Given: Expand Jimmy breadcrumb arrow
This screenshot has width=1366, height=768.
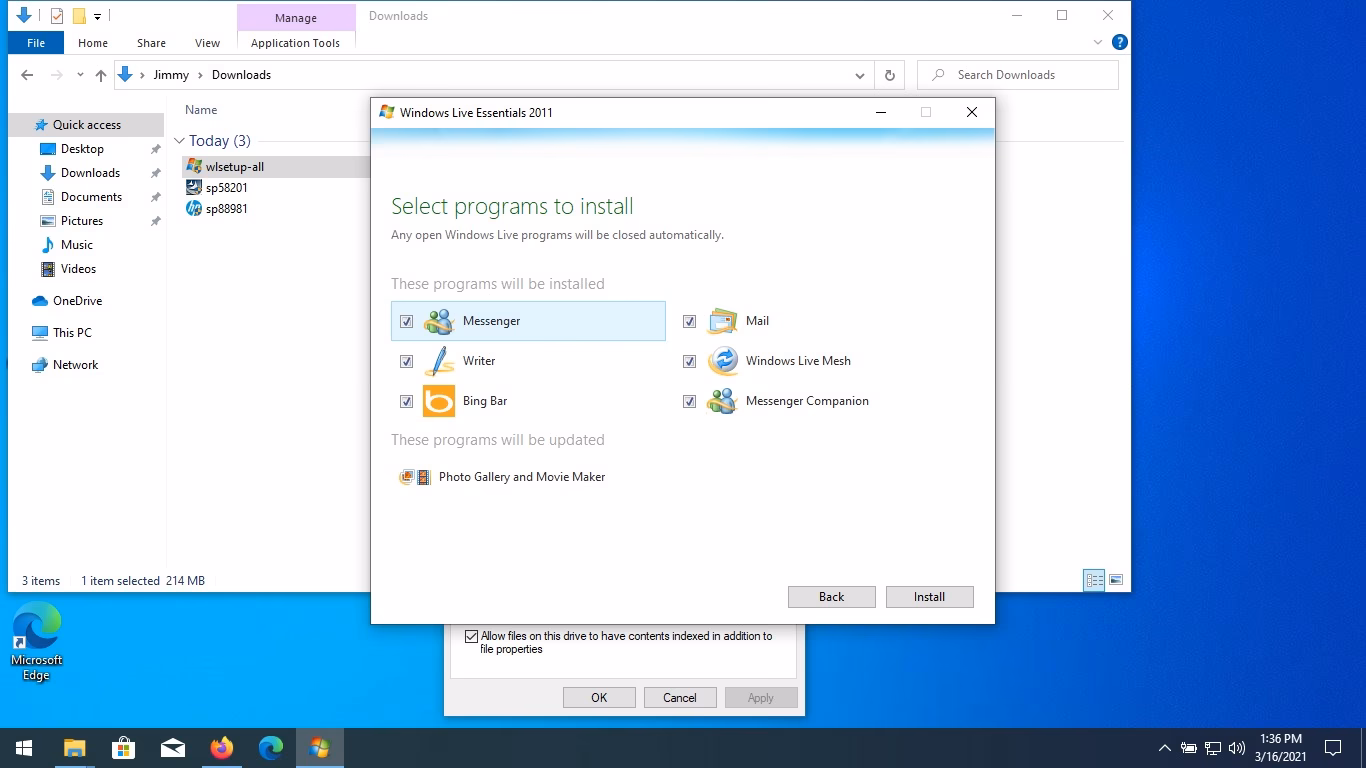Looking at the screenshot, I should click(x=200, y=75).
